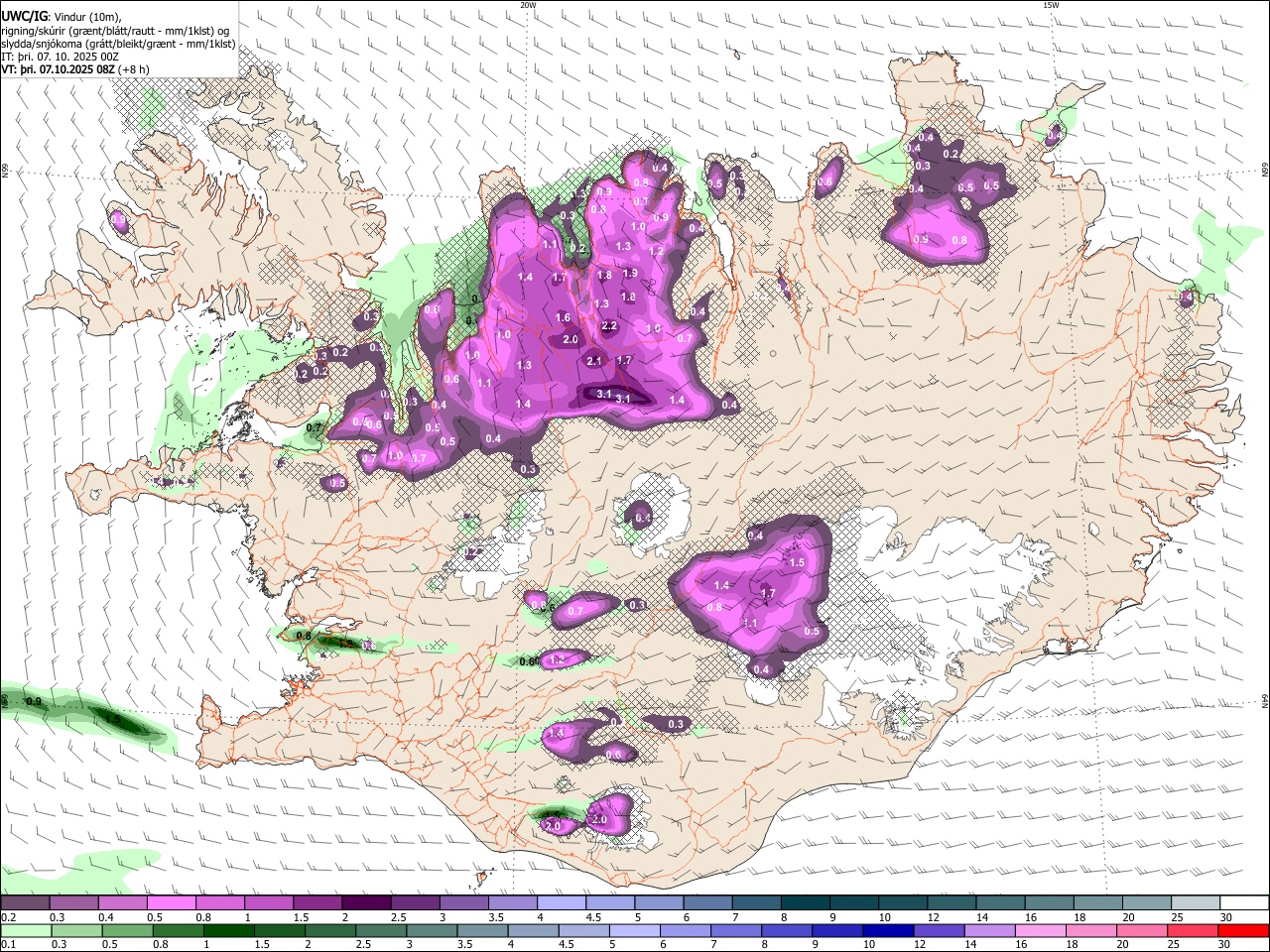Image resolution: width=1270 pixels, height=952 pixels.
Task: Click the 'slydda/snjókoma (grátt/bleikt/grænt - mm/1klst)' line
Action: 118,44
